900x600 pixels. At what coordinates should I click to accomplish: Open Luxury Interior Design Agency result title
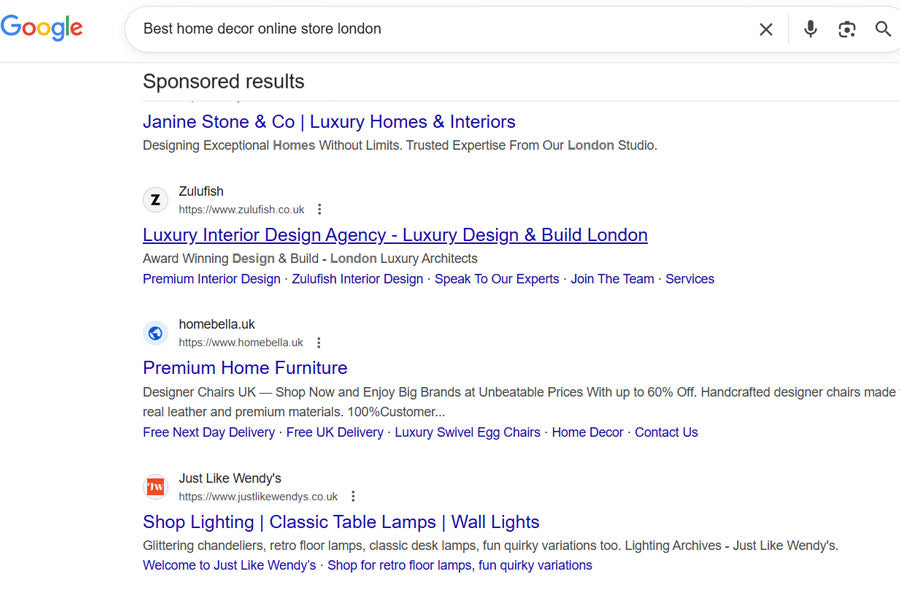(395, 235)
